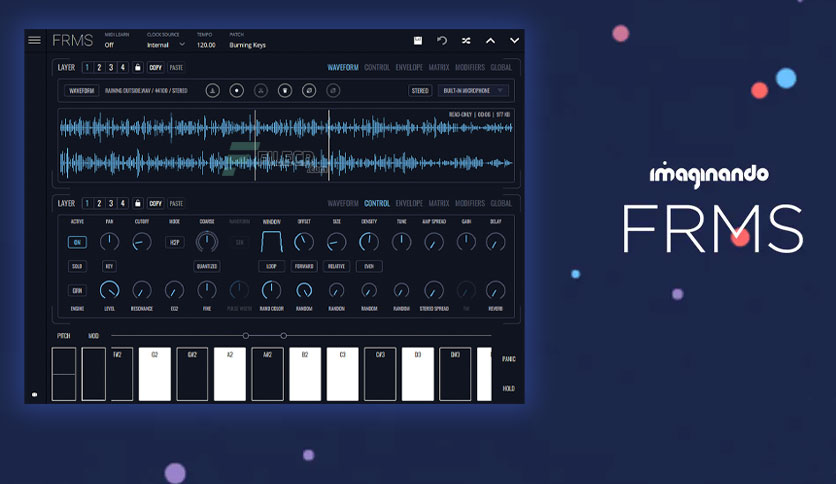Click the right handle on keyboard range slider
Screen dimensions: 836x484
click(284, 336)
